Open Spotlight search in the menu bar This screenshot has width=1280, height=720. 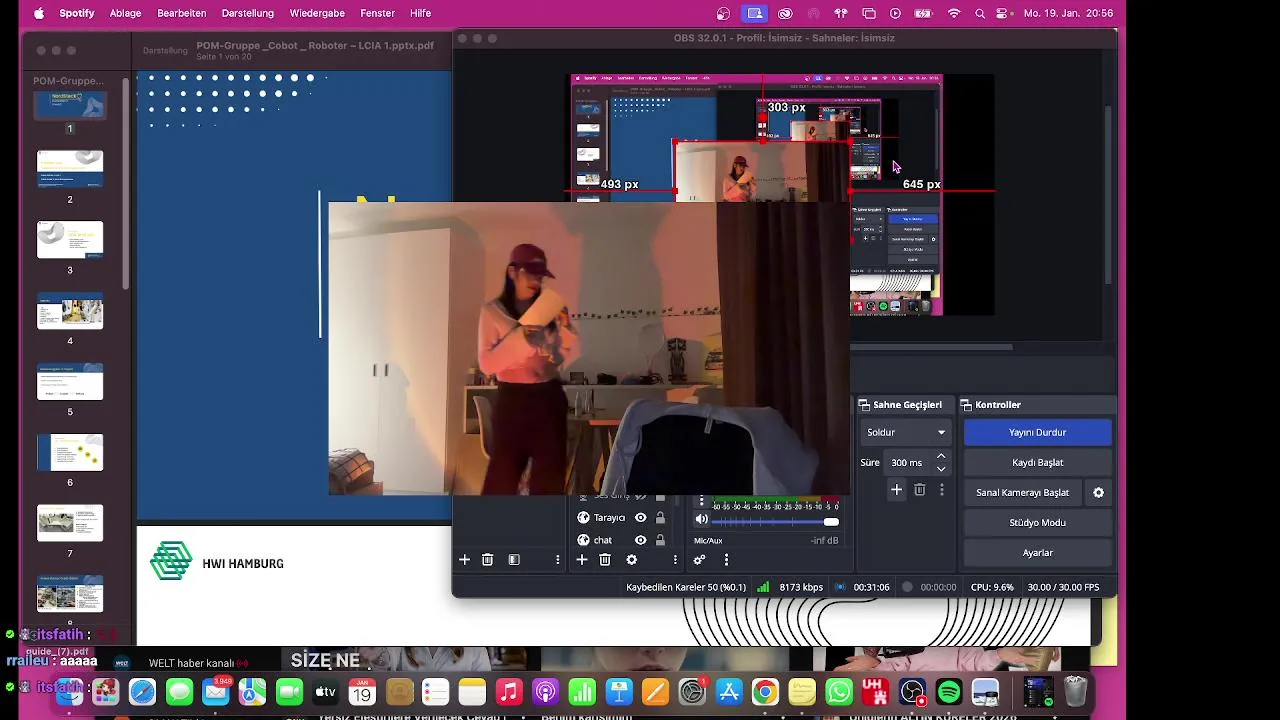[980, 13]
